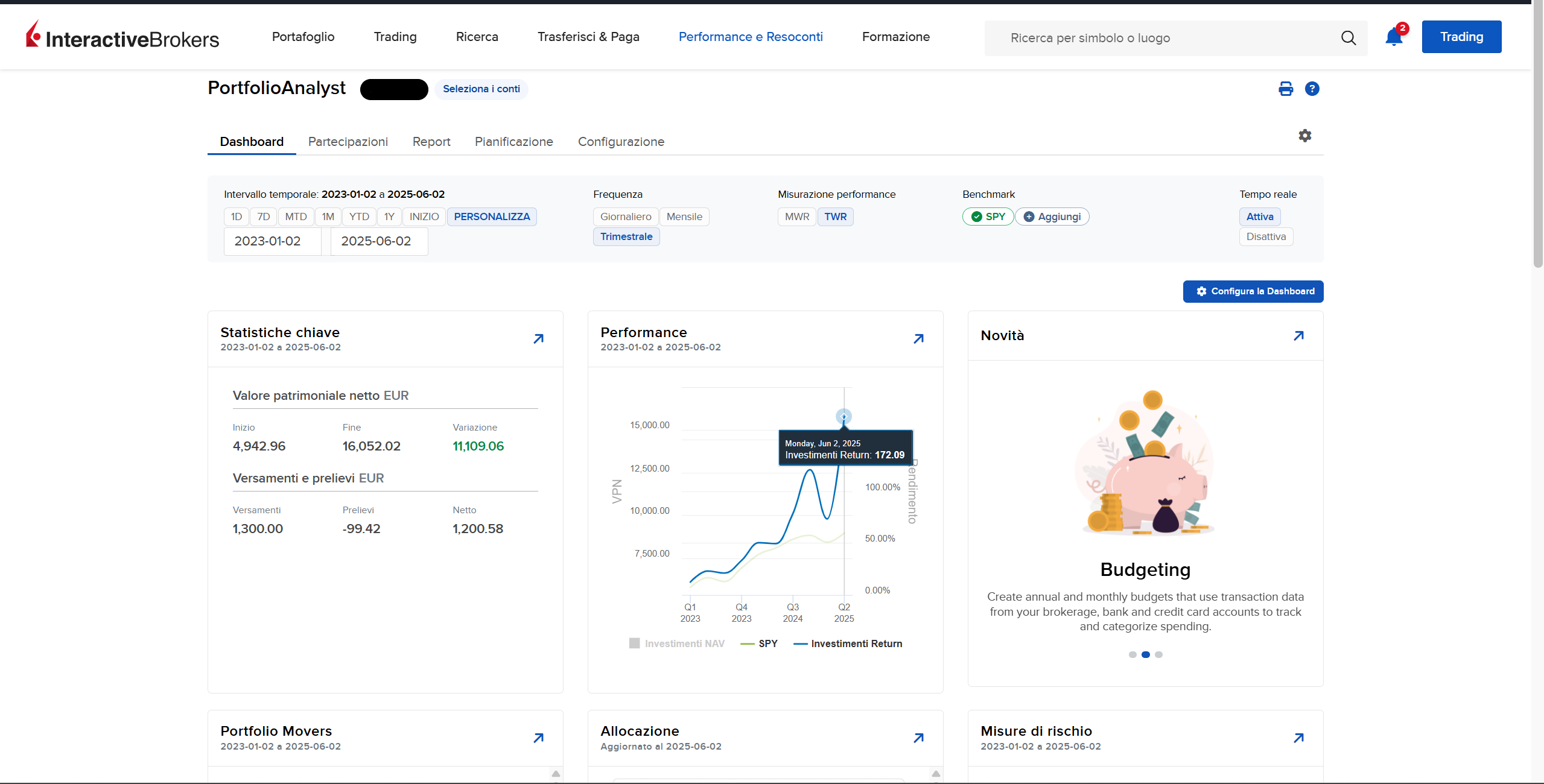Select the 7D time range

click(x=264, y=217)
